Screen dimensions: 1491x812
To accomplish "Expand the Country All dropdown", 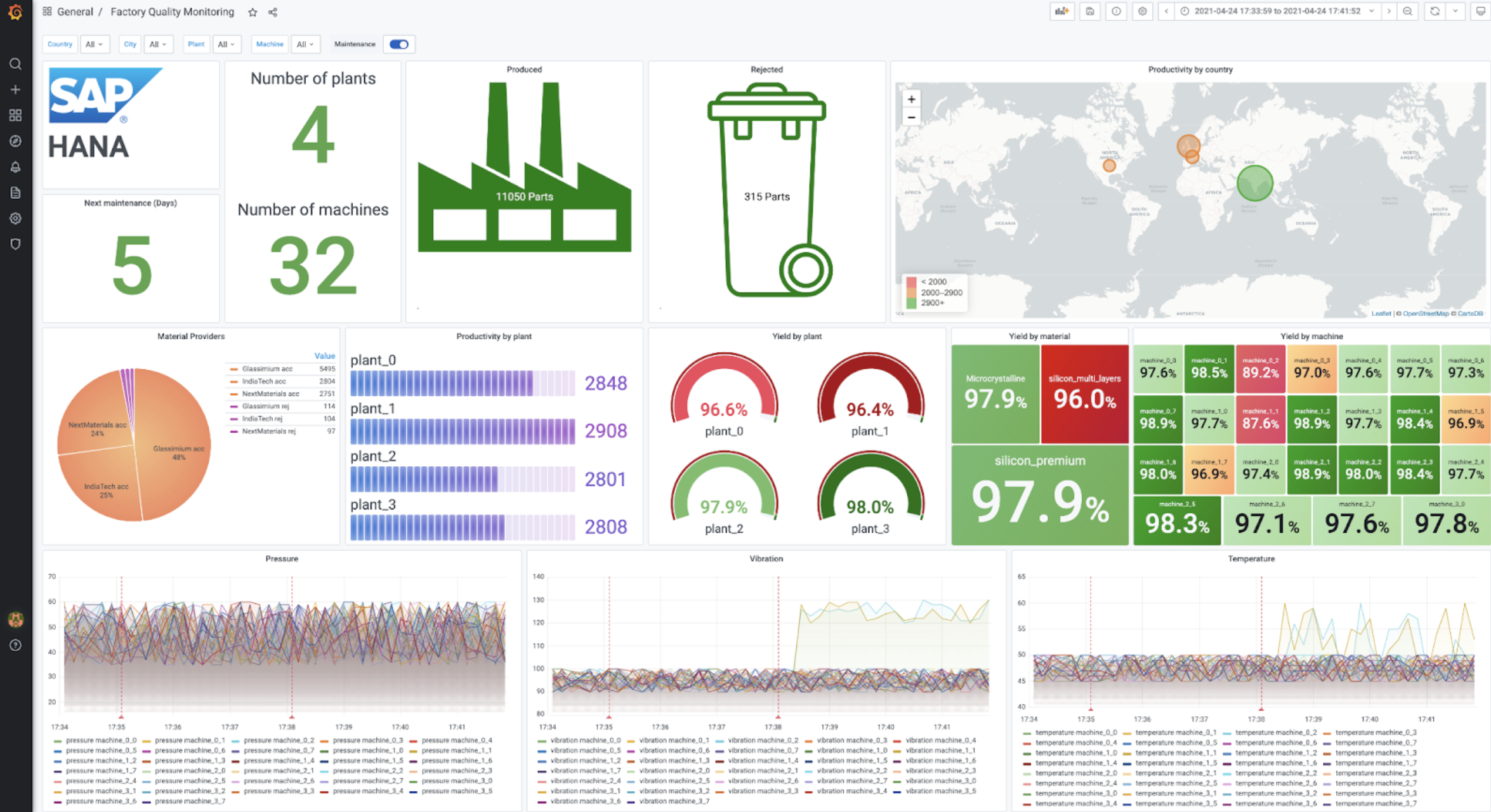I will click(95, 44).
